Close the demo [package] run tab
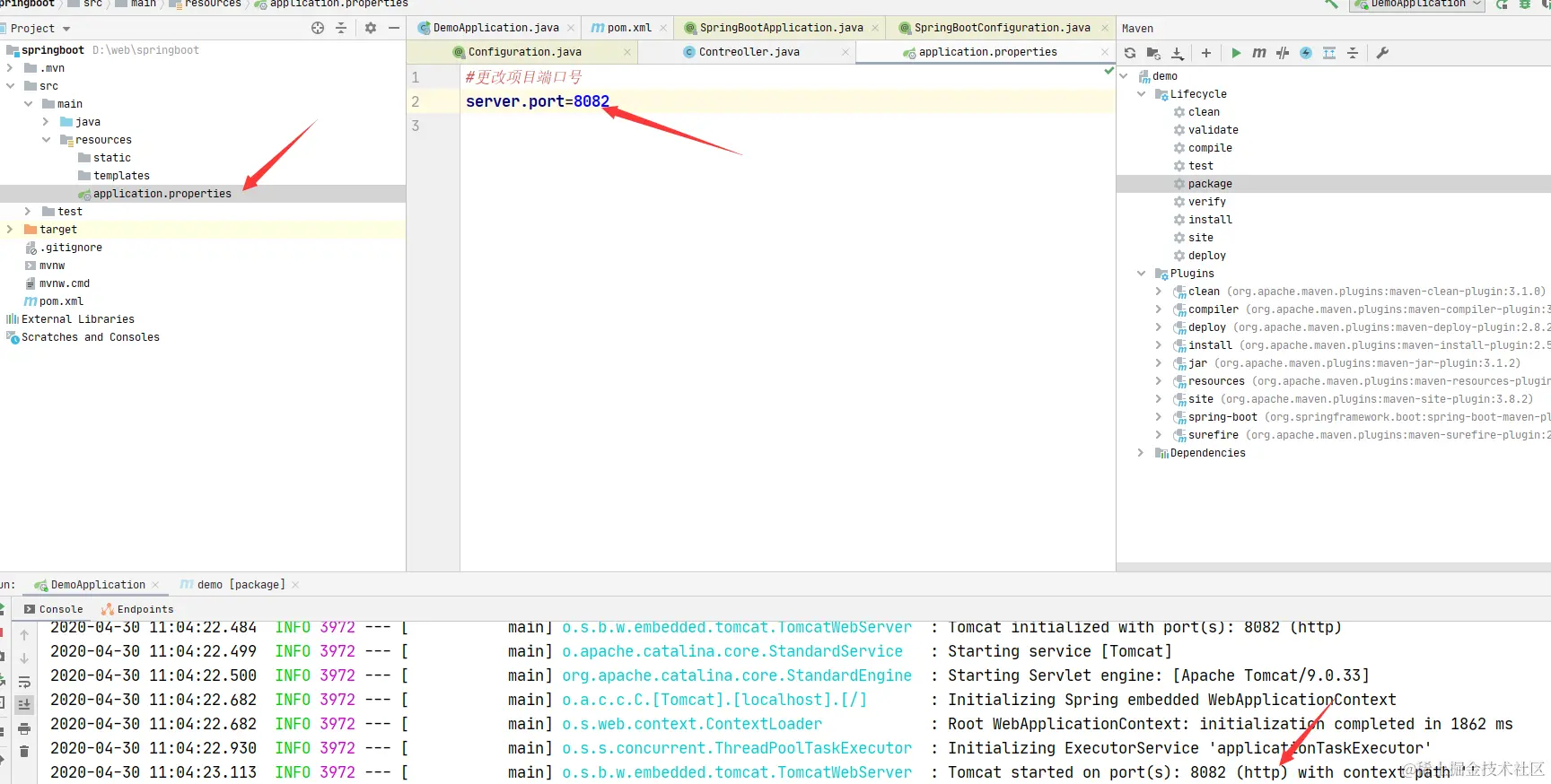 [x=295, y=585]
